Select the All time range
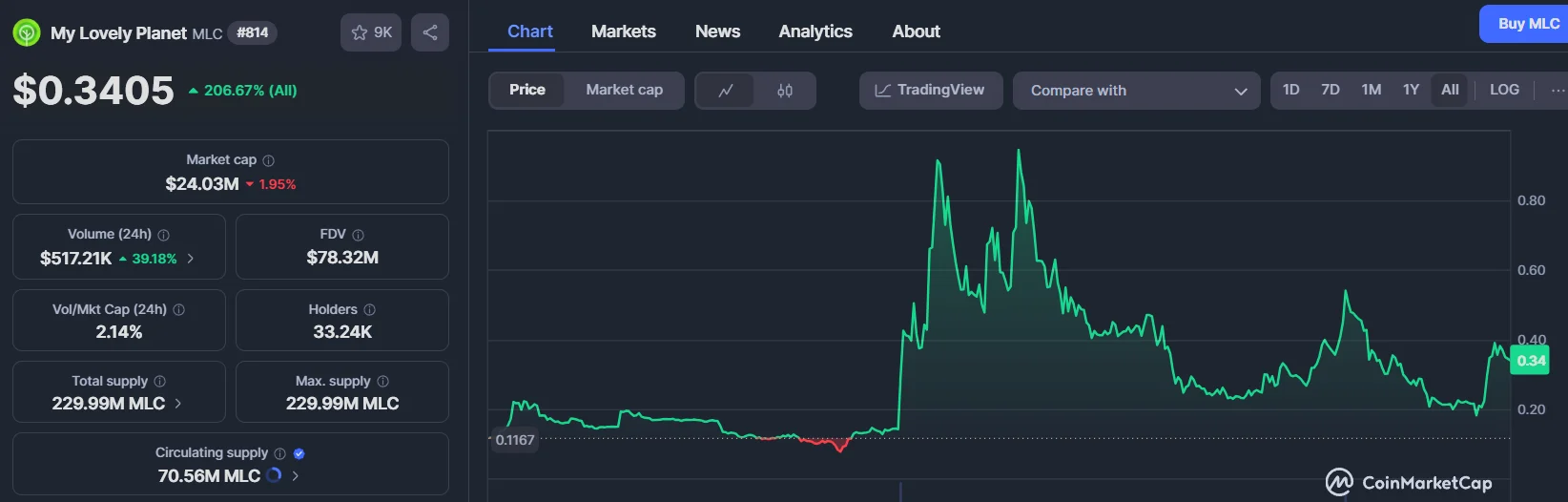Screen dimensions: 1568x502 (x=1450, y=90)
